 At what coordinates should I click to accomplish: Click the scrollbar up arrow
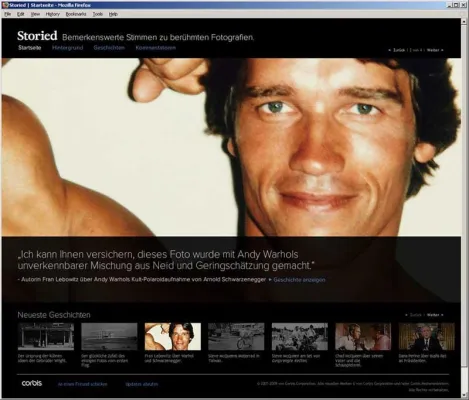click(x=464, y=21)
